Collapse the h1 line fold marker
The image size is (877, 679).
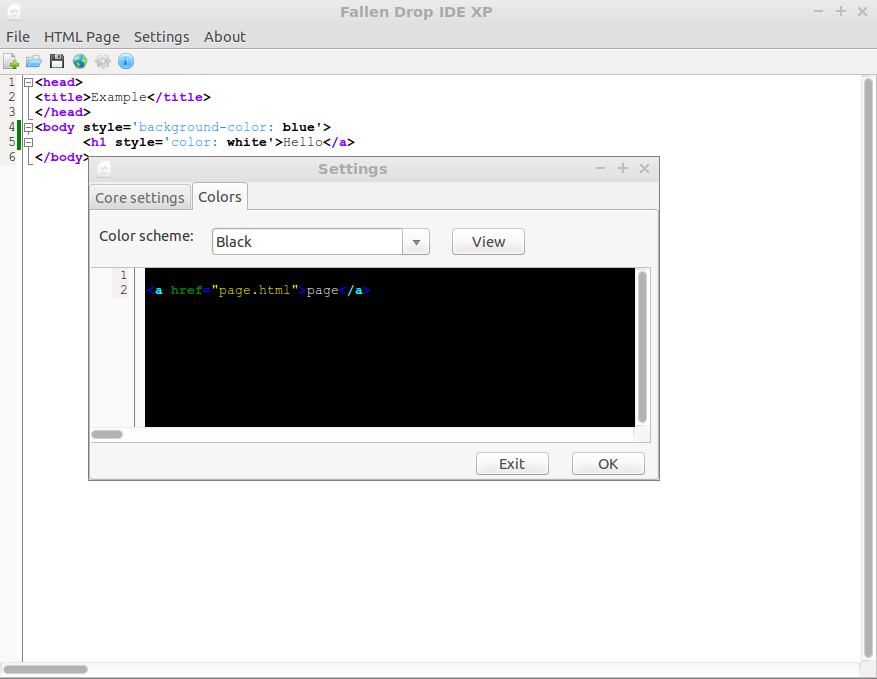click(27, 142)
